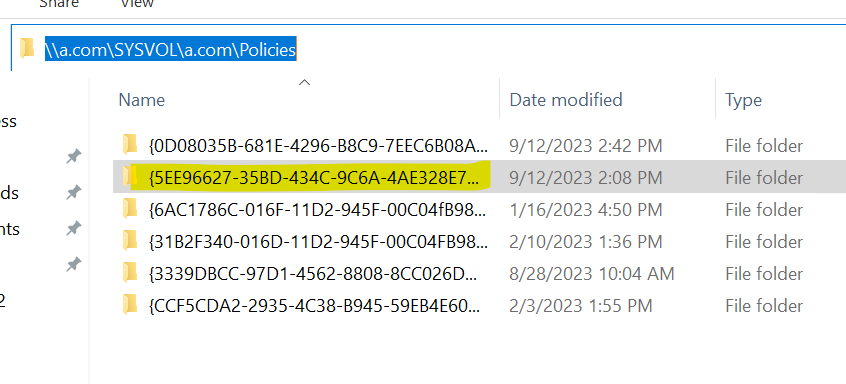The height and width of the screenshot is (384, 846).
Task: Select the {CCF5CDA2-2935-4C38-B945 folder name
Action: point(313,306)
